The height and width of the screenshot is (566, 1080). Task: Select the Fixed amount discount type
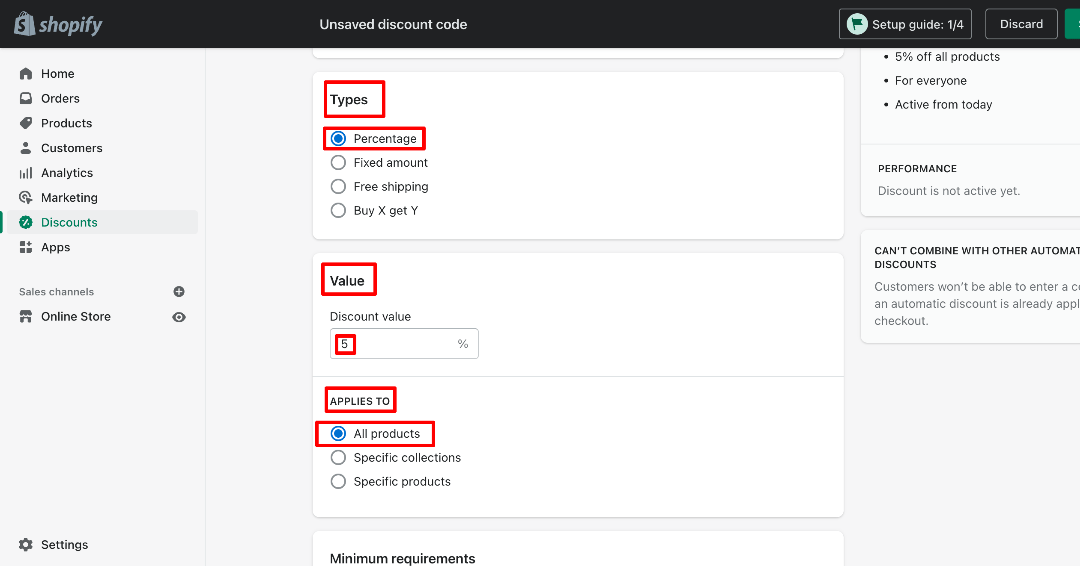coord(338,163)
